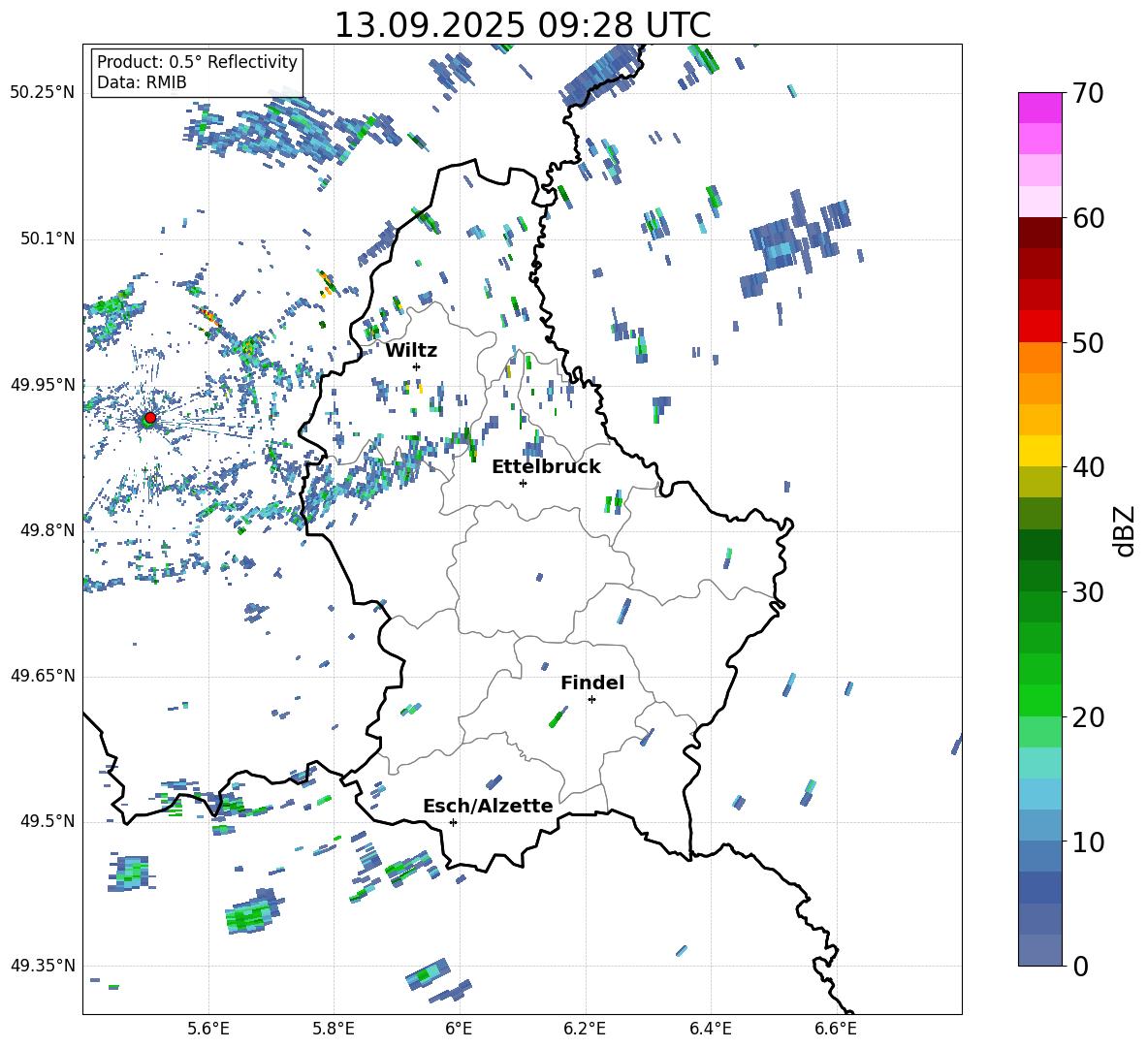Viewport: 1148px width, 1048px height.
Task: Click the 0 colorbar tick label
Action: pos(1080,966)
